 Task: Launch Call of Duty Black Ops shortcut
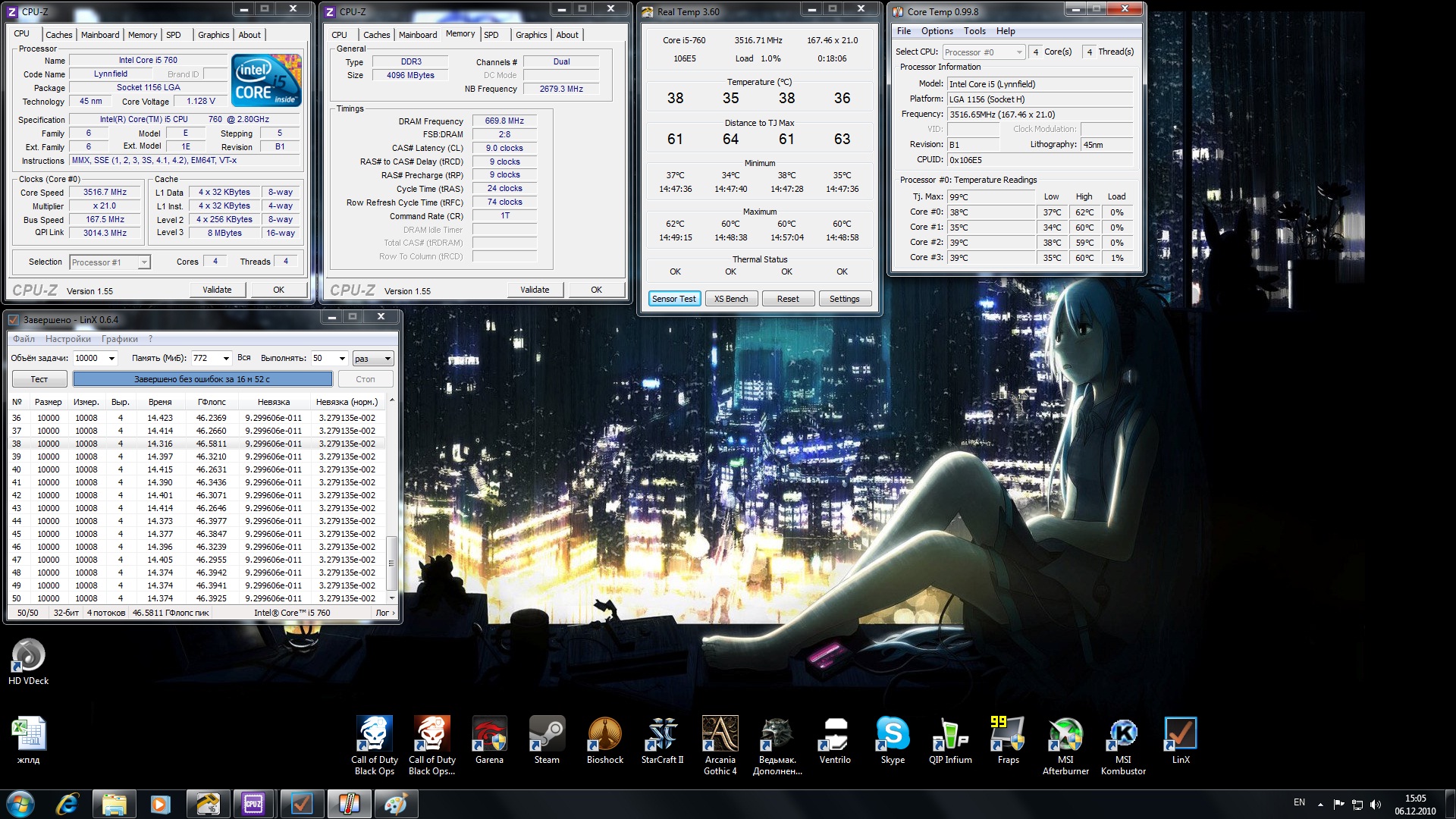375,745
